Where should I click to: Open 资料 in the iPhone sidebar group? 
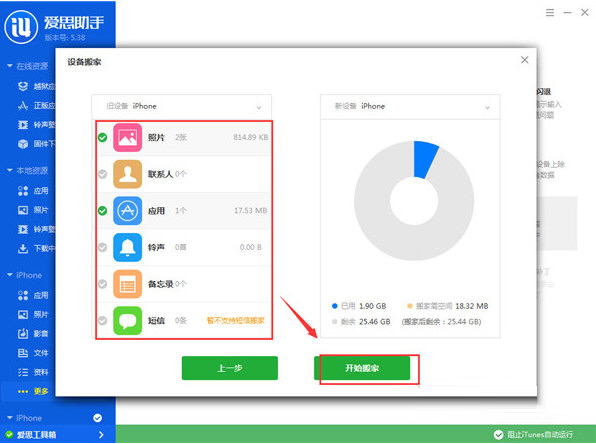point(33,372)
